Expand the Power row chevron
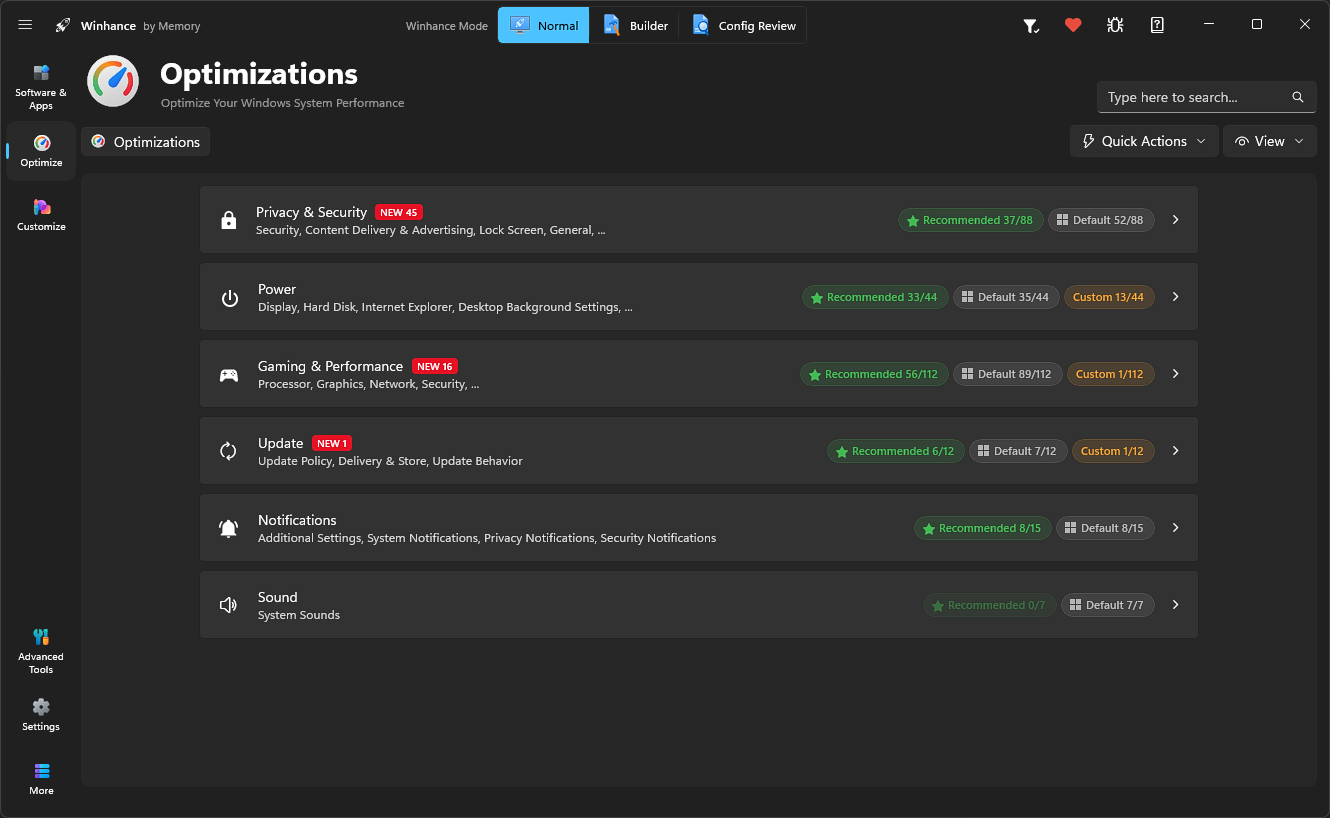The width and height of the screenshot is (1330, 818). pyautogui.click(x=1176, y=297)
